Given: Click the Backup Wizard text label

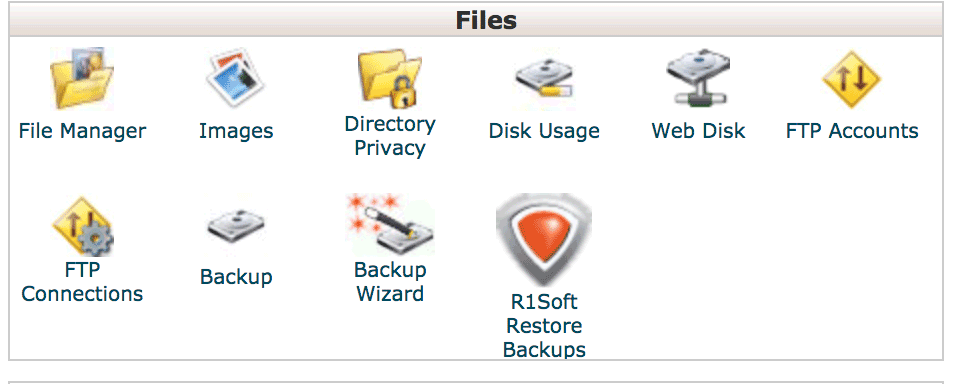Looking at the screenshot, I should click(390, 282).
